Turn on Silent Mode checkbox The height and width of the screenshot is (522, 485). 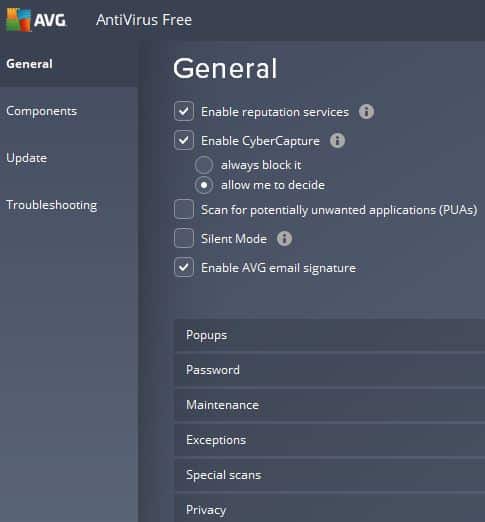[x=184, y=238]
